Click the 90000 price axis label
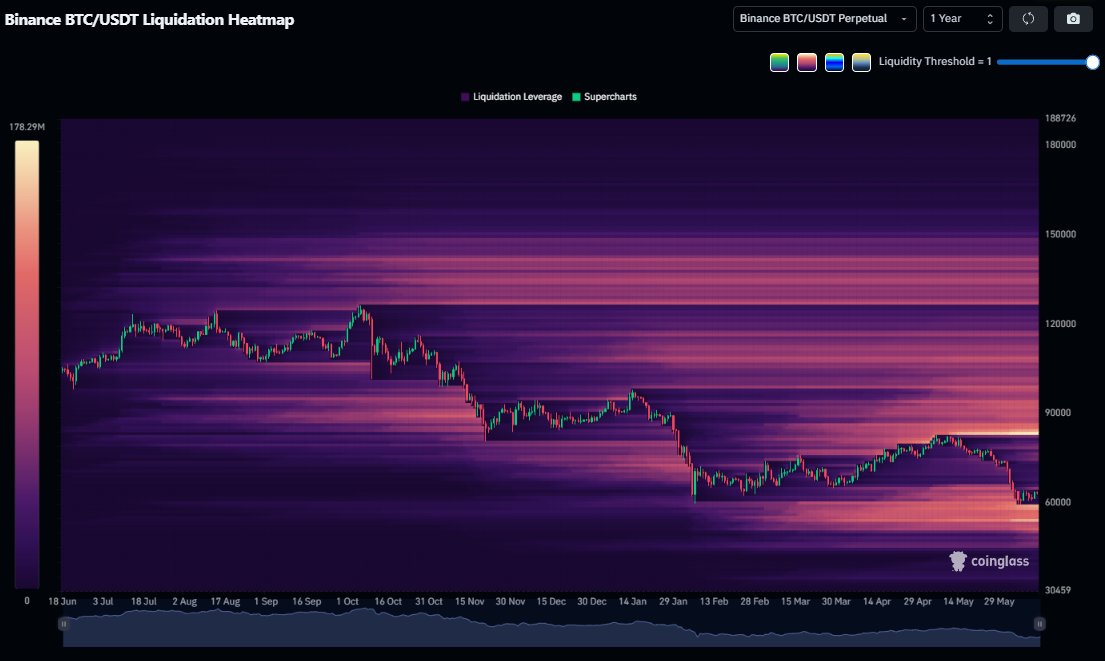 pos(1058,412)
